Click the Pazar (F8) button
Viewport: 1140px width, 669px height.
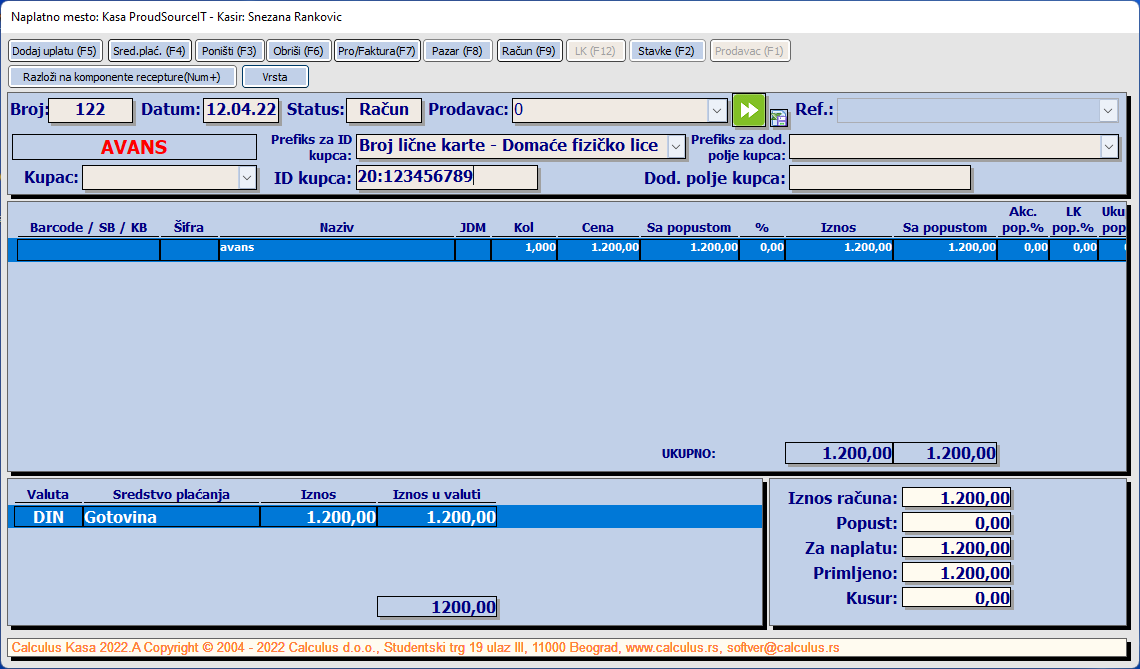click(457, 51)
